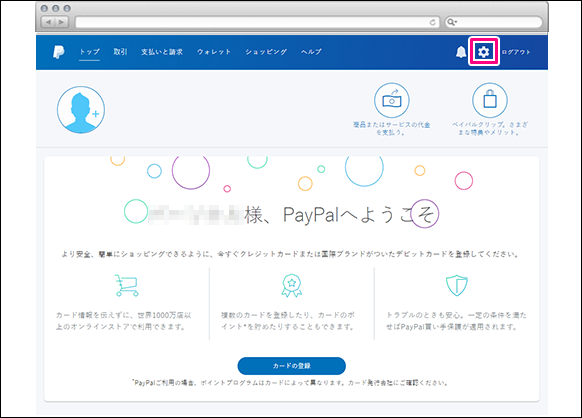Click the 複数のカードを登録 description text
The image size is (582, 418).
[288, 321]
